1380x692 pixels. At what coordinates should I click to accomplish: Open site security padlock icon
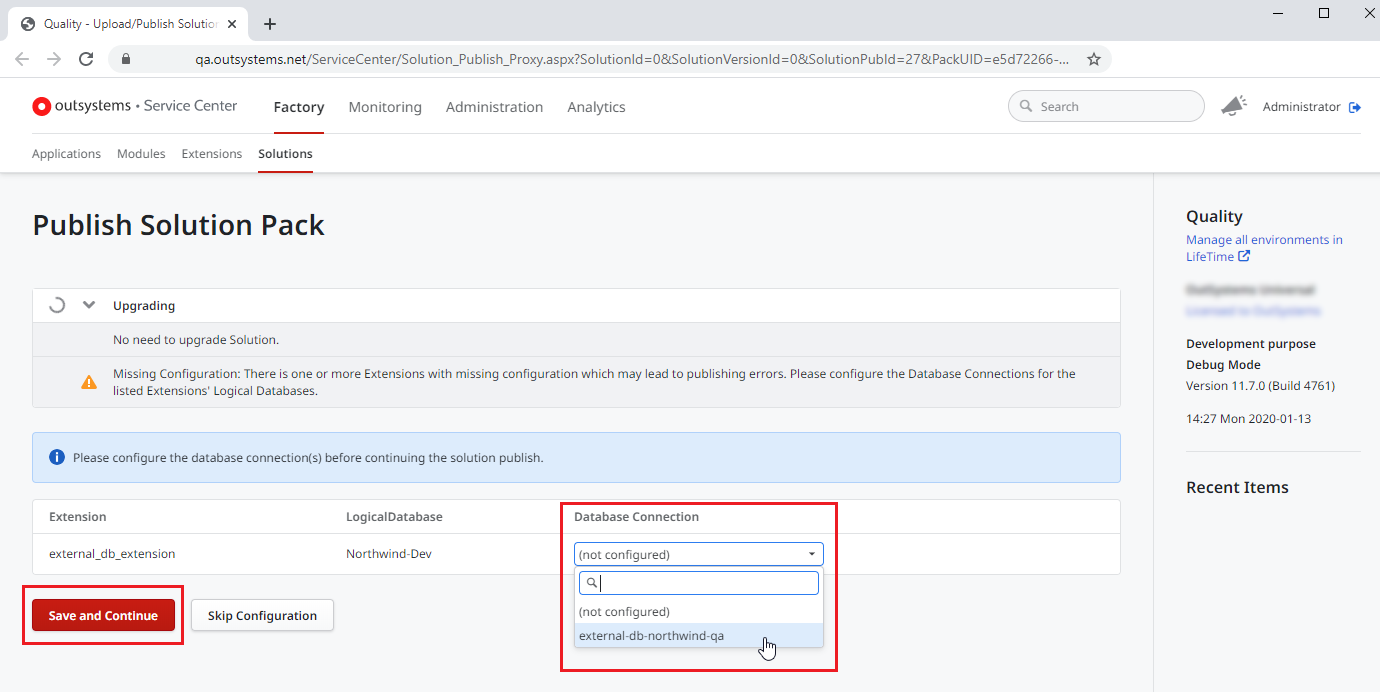(126, 59)
